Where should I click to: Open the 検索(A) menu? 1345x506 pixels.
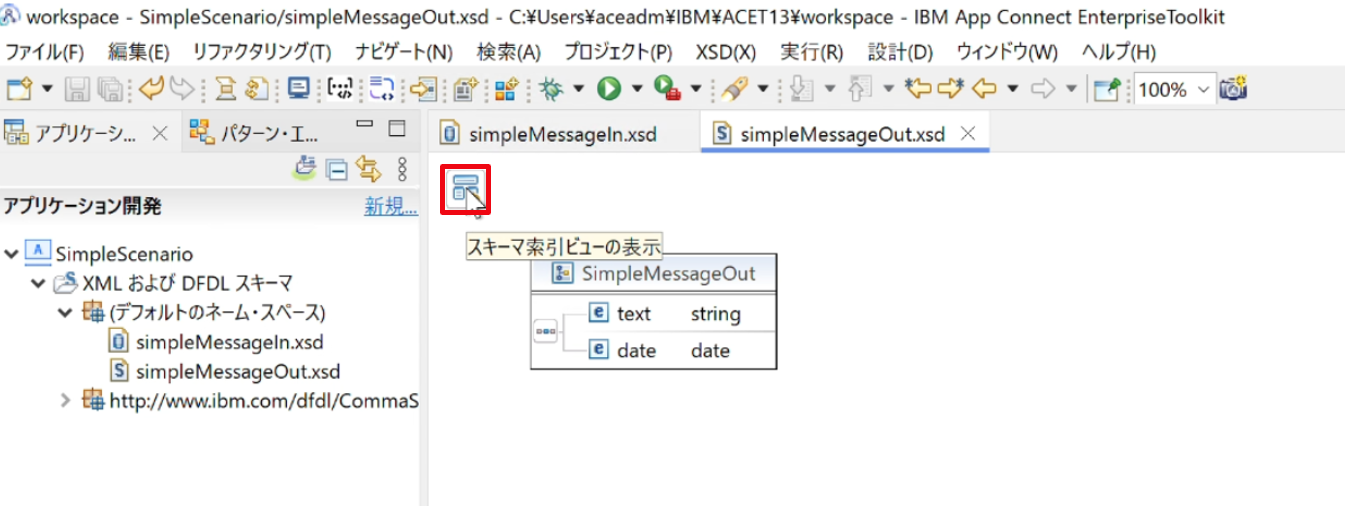pos(509,52)
